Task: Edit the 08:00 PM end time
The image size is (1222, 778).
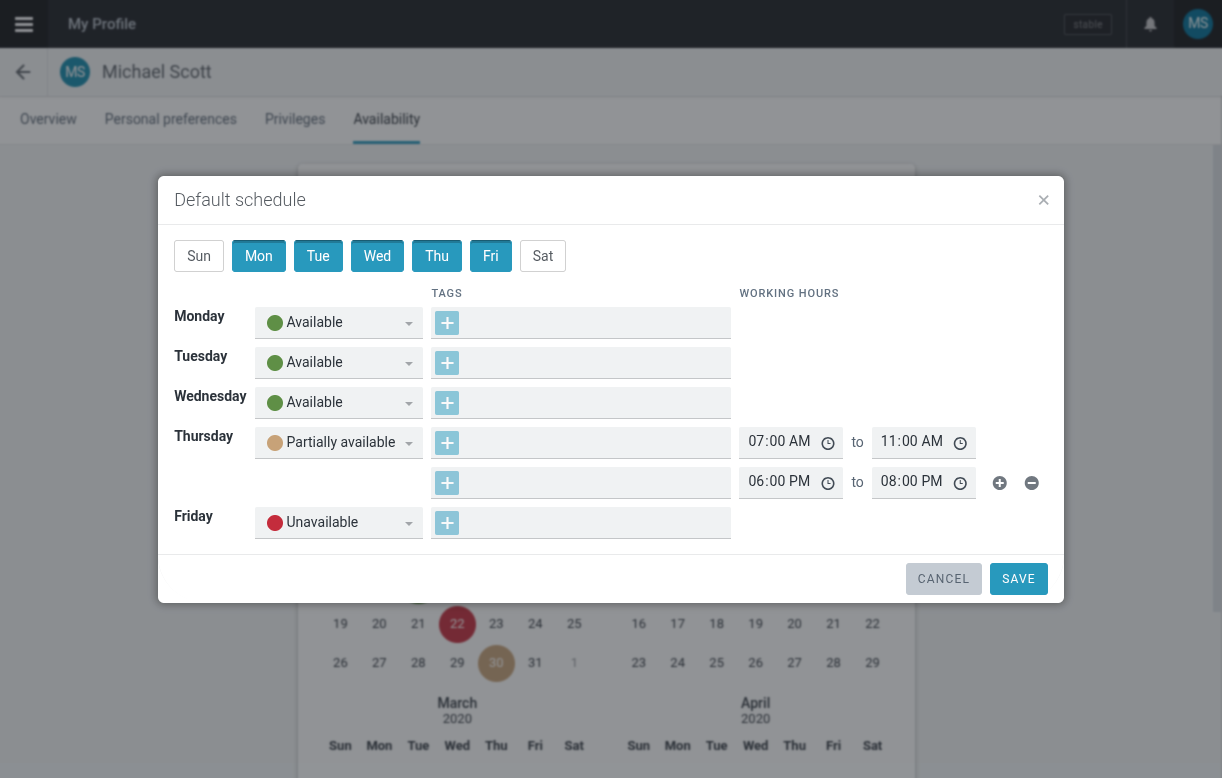Action: (912, 482)
